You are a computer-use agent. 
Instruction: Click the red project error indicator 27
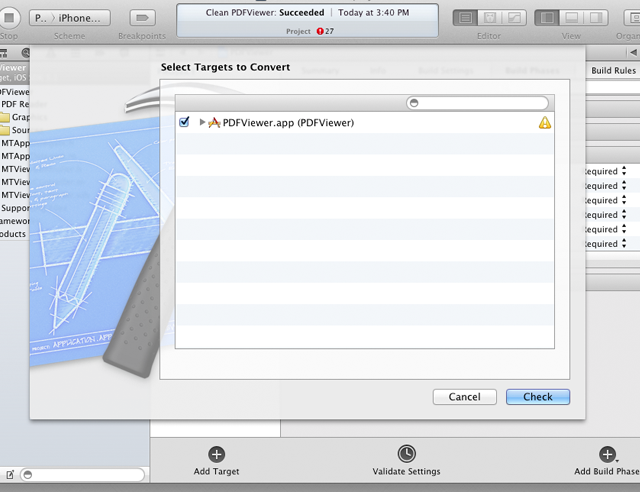(x=325, y=31)
